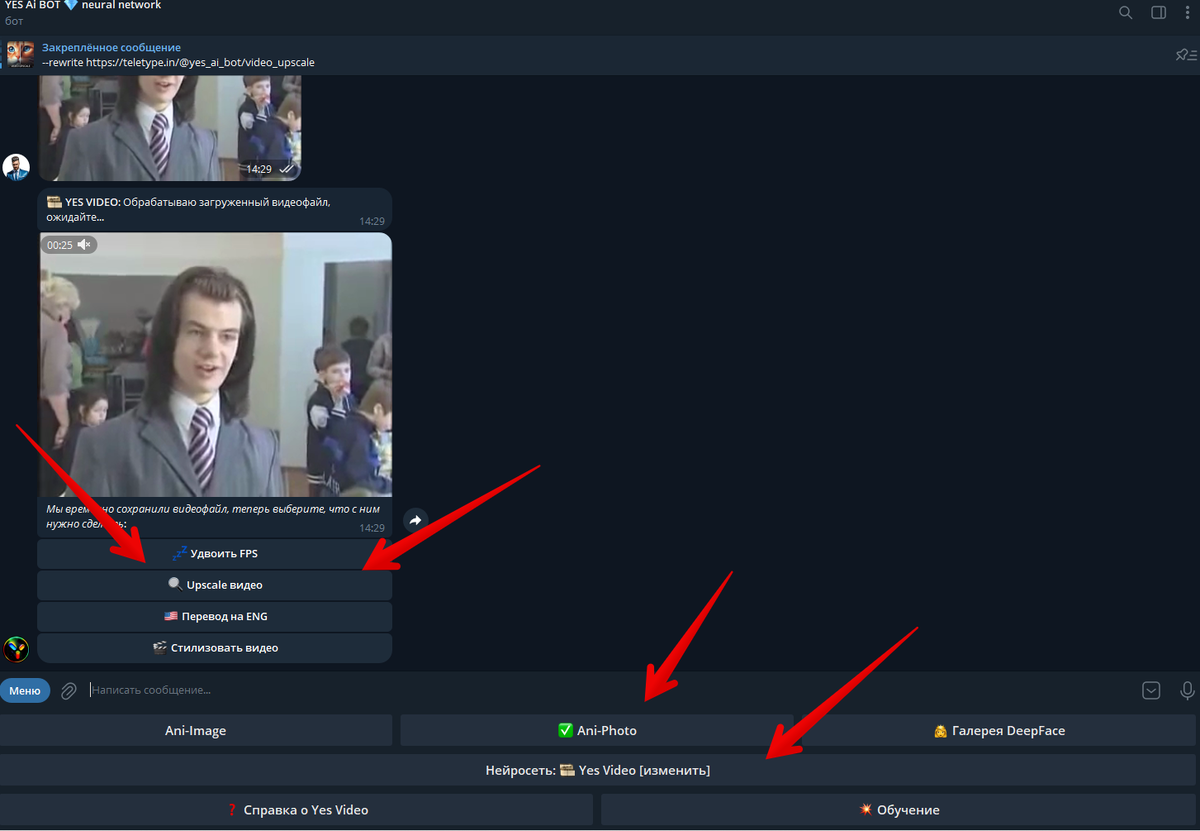Viewport: 1200px width, 831px height.
Task: Open Справка о Yes Video
Action: [x=296, y=810]
